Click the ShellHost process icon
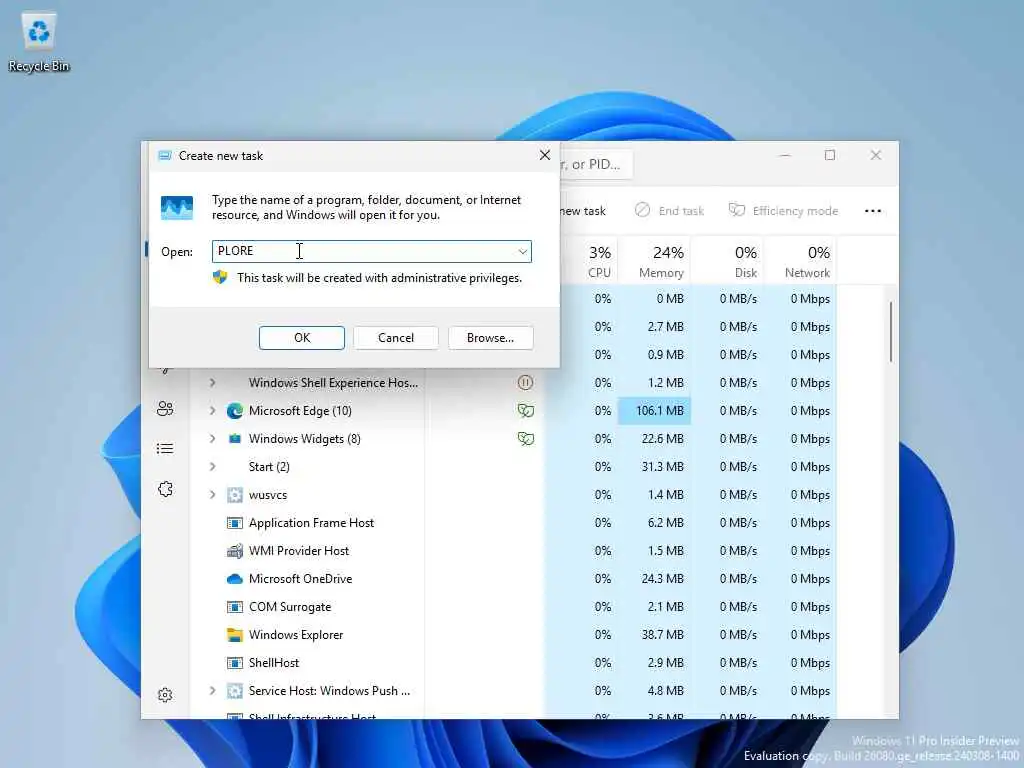The width and height of the screenshot is (1024, 768). pyautogui.click(x=234, y=663)
